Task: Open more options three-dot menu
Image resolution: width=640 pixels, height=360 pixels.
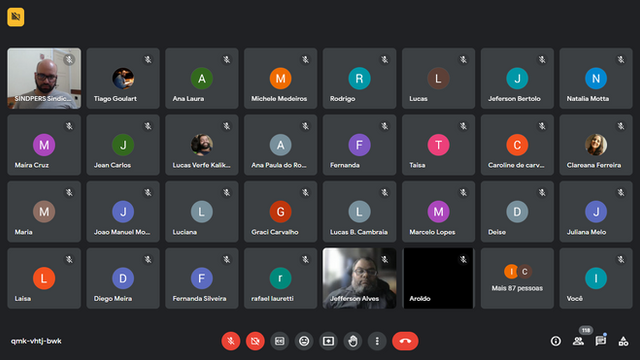Action: [x=377, y=341]
